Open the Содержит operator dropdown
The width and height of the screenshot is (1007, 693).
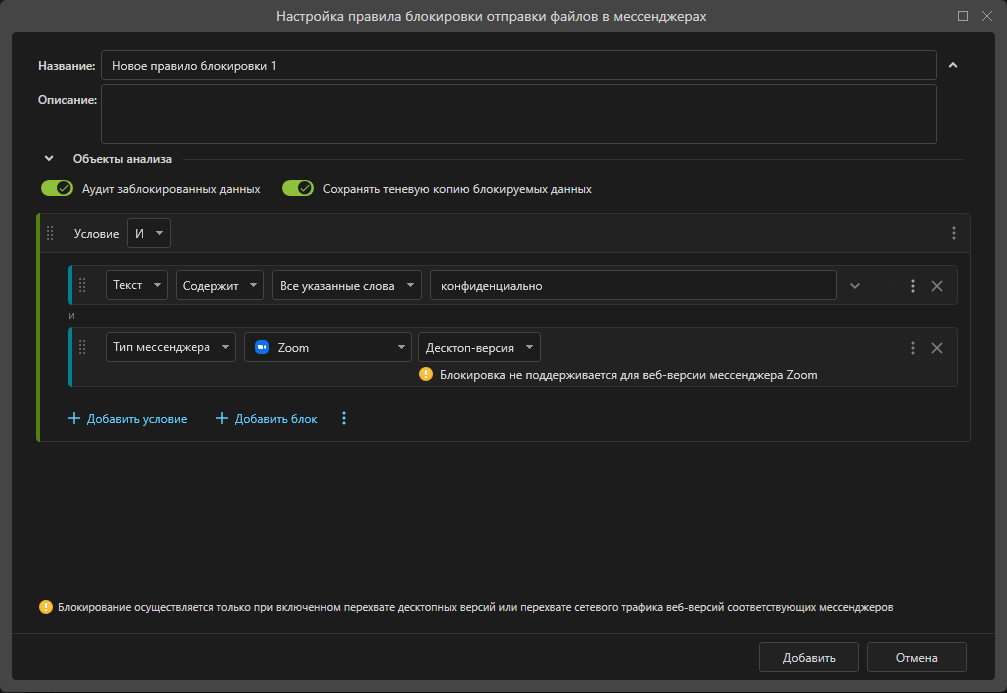(x=219, y=285)
